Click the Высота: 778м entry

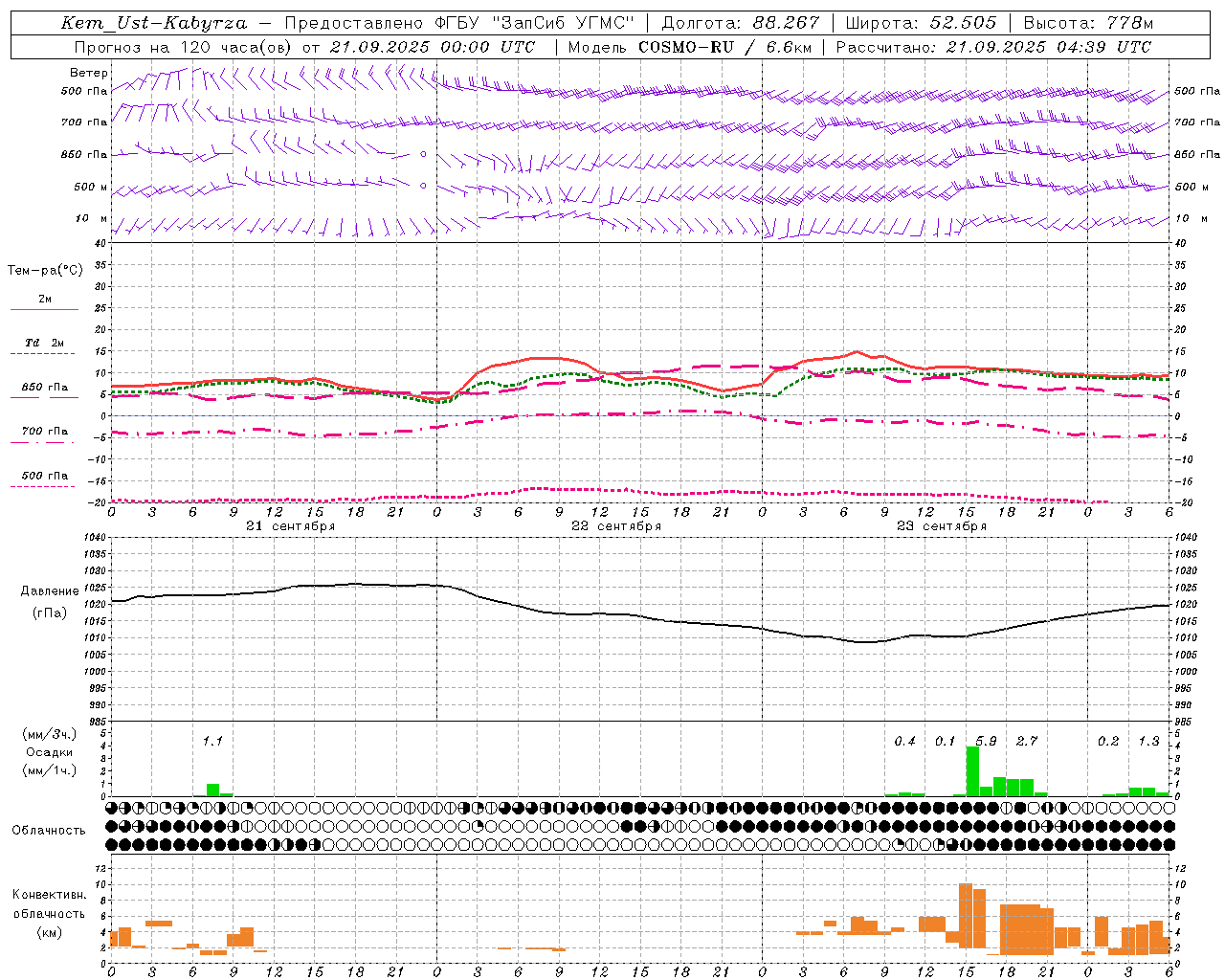point(1088,23)
